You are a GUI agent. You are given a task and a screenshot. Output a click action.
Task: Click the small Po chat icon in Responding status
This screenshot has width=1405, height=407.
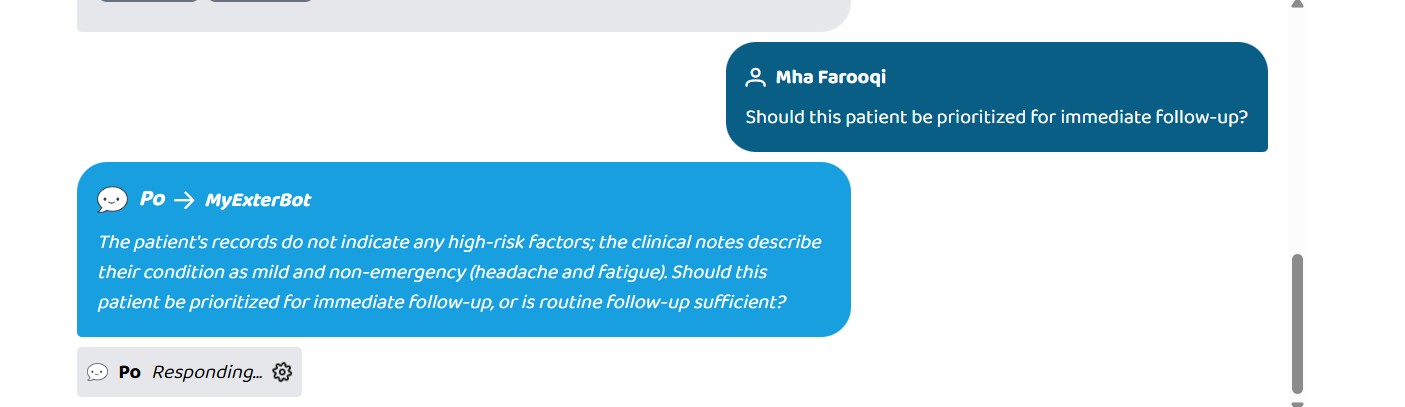point(97,372)
